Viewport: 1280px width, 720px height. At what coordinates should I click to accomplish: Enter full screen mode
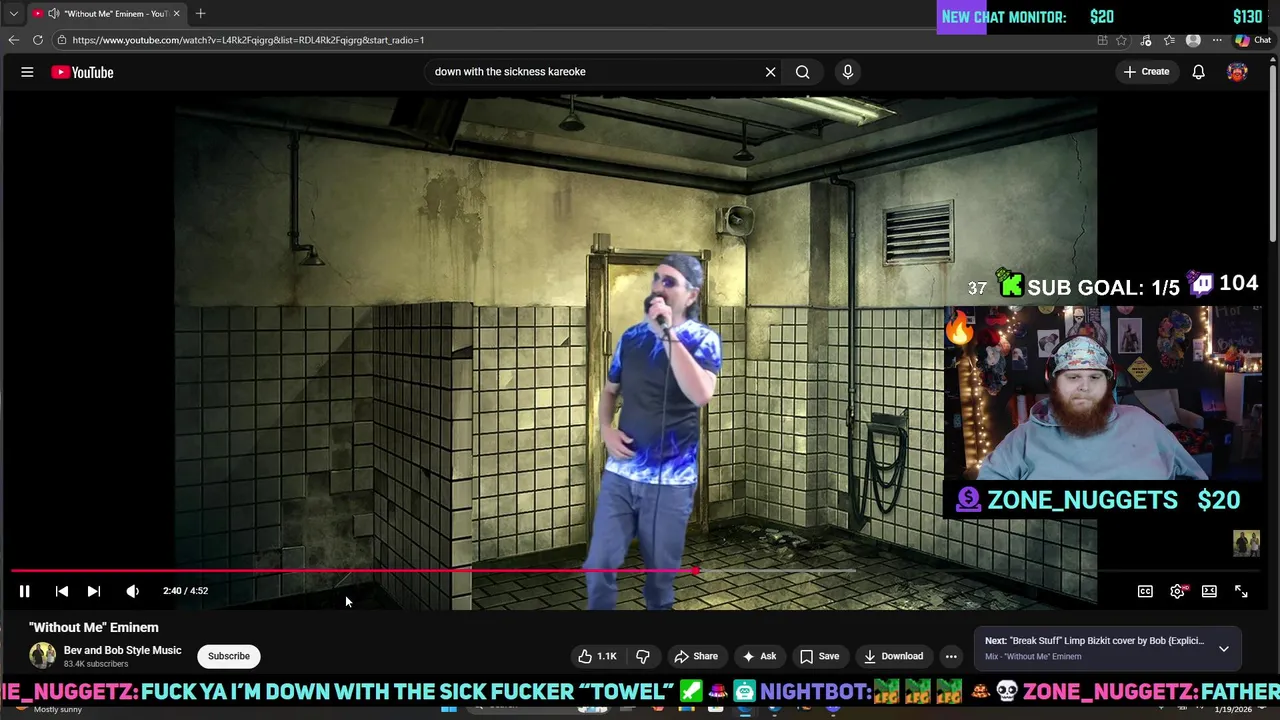tap(1241, 591)
